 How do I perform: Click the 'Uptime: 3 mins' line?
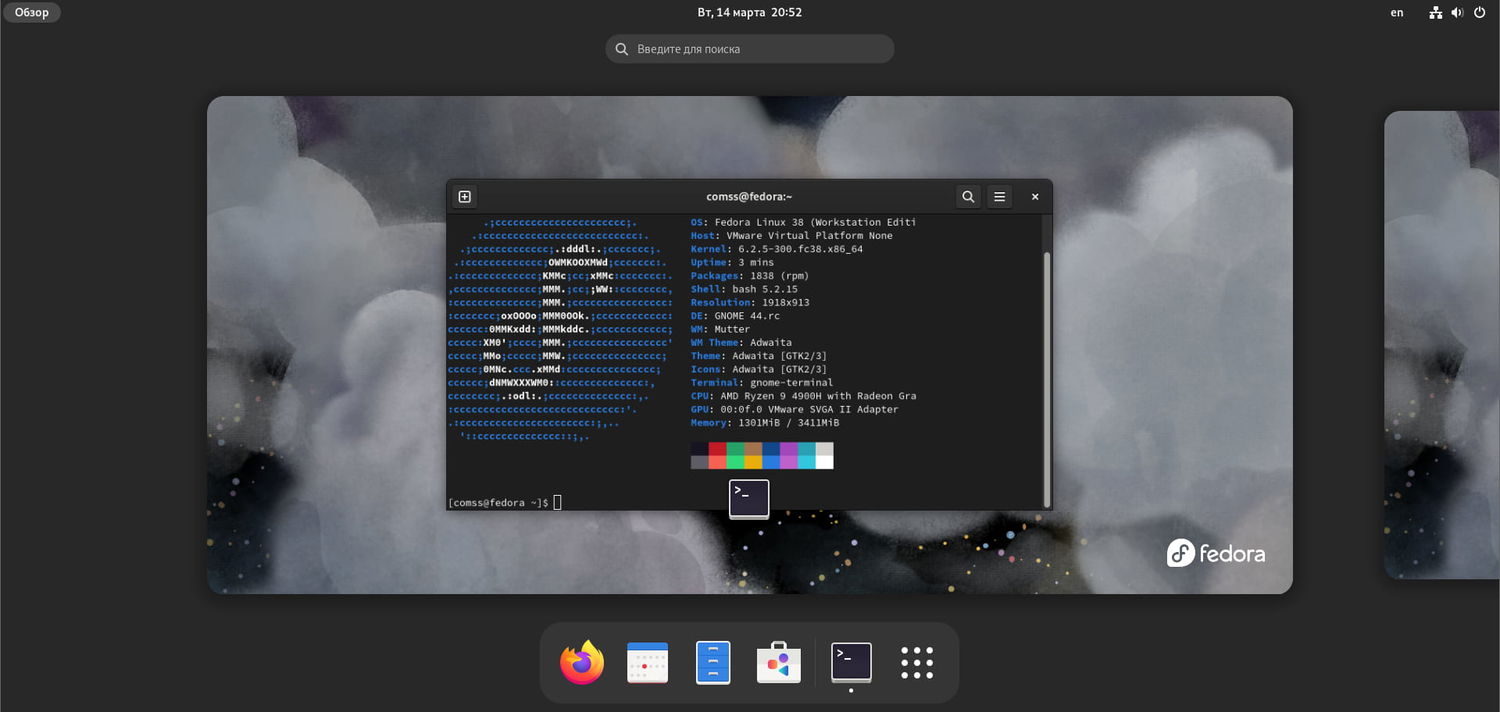(732, 263)
